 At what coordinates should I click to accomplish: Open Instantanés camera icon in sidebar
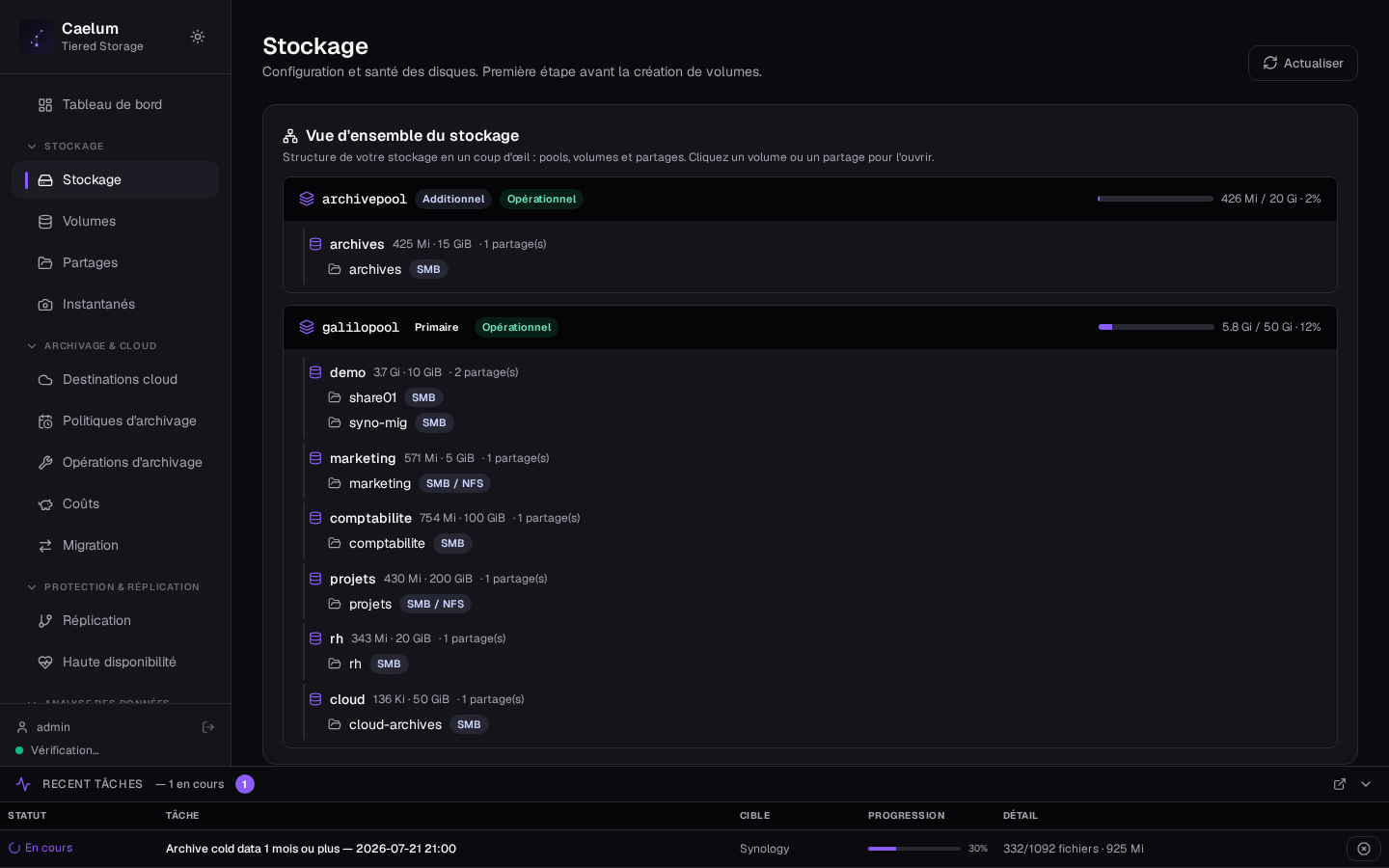[45, 305]
